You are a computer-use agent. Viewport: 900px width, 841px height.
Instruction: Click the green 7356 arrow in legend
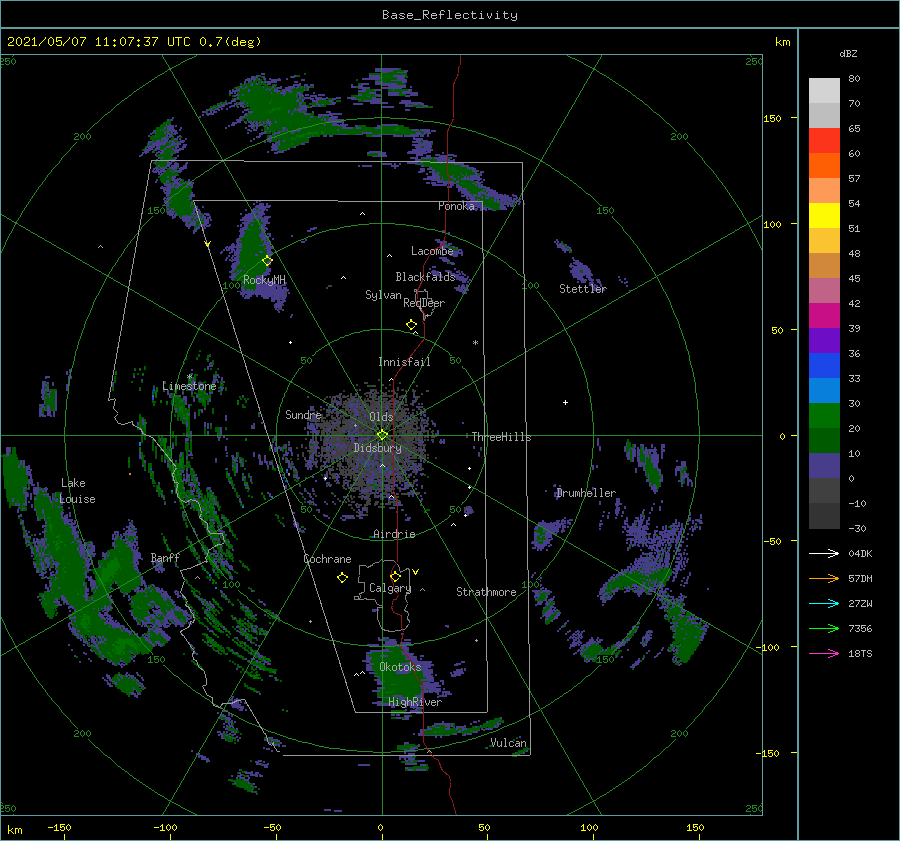(824, 629)
